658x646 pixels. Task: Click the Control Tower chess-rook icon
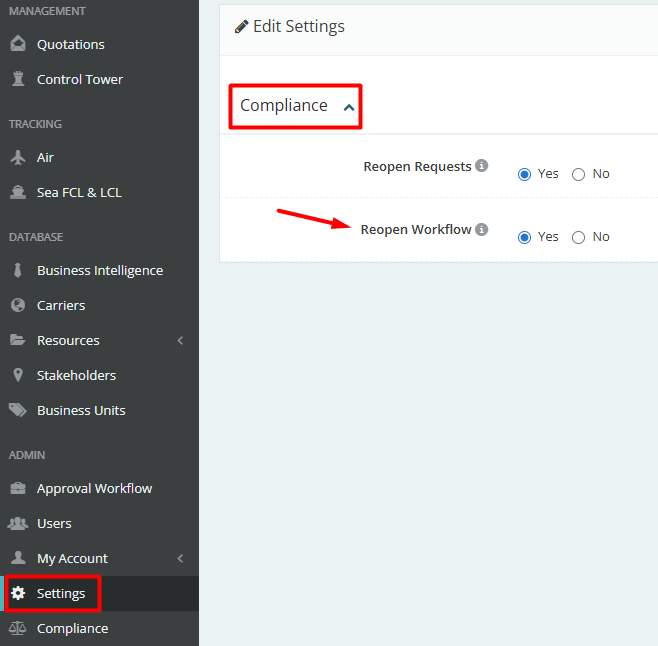click(17, 79)
